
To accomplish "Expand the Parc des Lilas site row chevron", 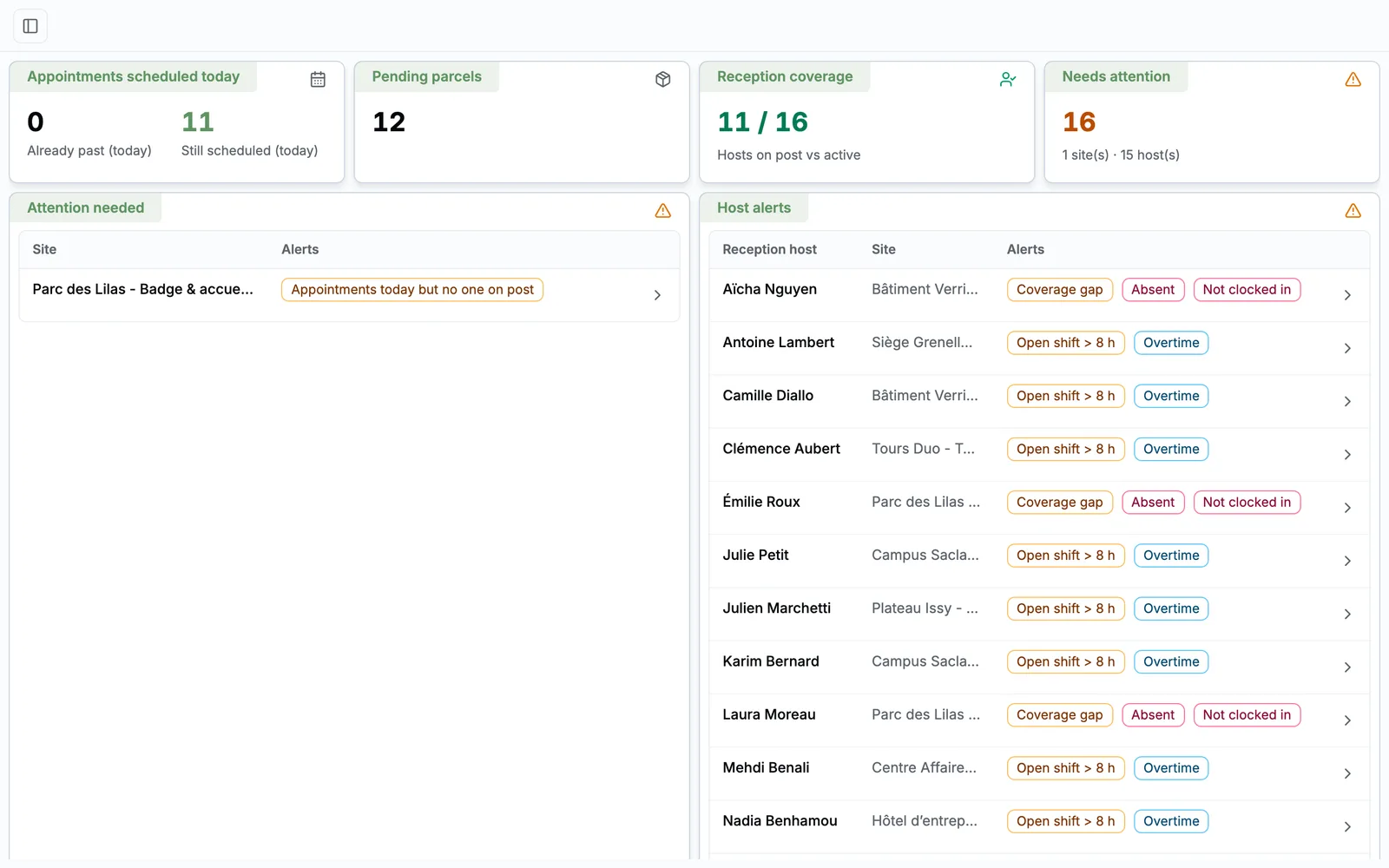I will pyautogui.click(x=657, y=295).
